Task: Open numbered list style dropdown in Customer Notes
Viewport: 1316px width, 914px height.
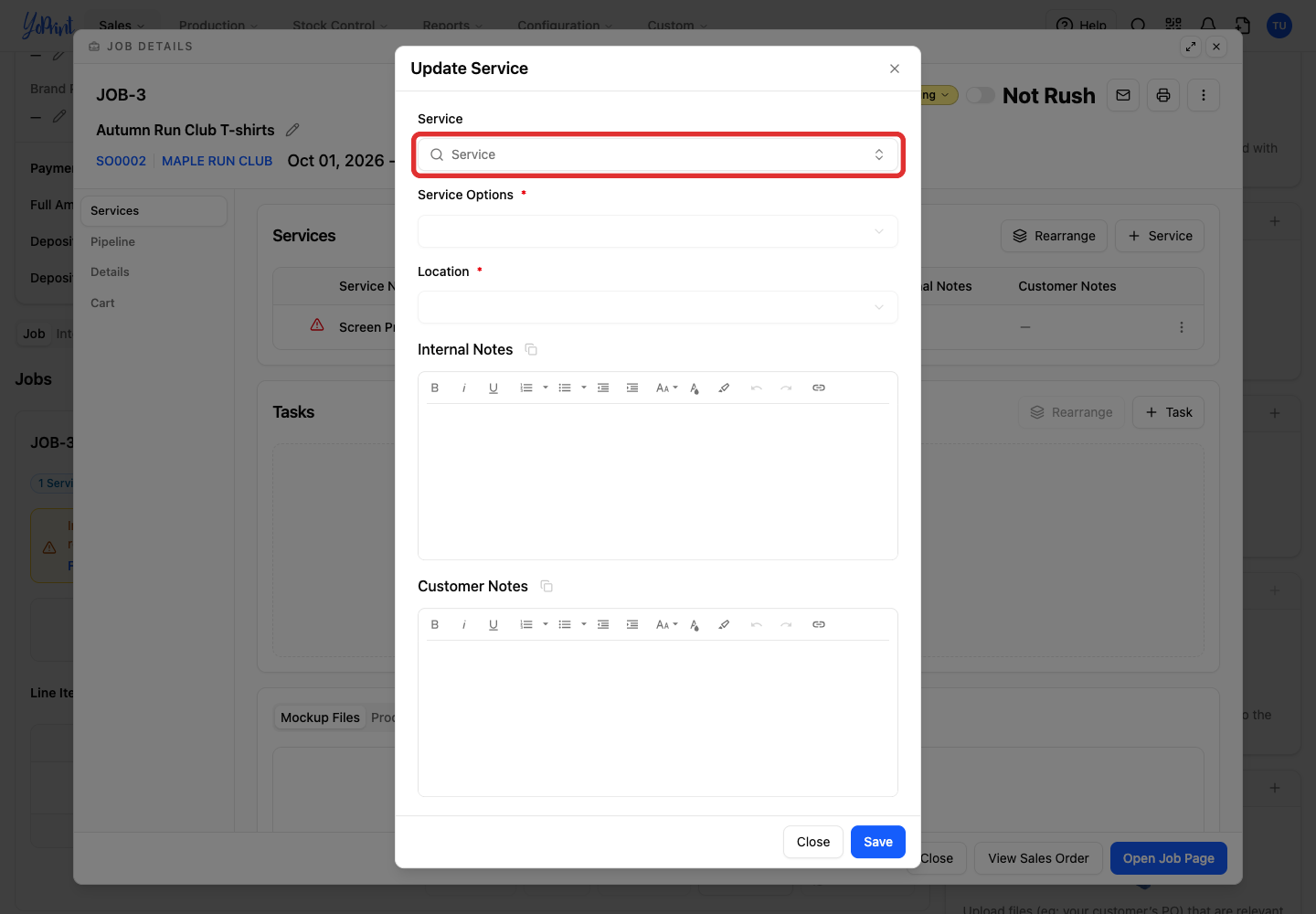Action: tap(546, 624)
